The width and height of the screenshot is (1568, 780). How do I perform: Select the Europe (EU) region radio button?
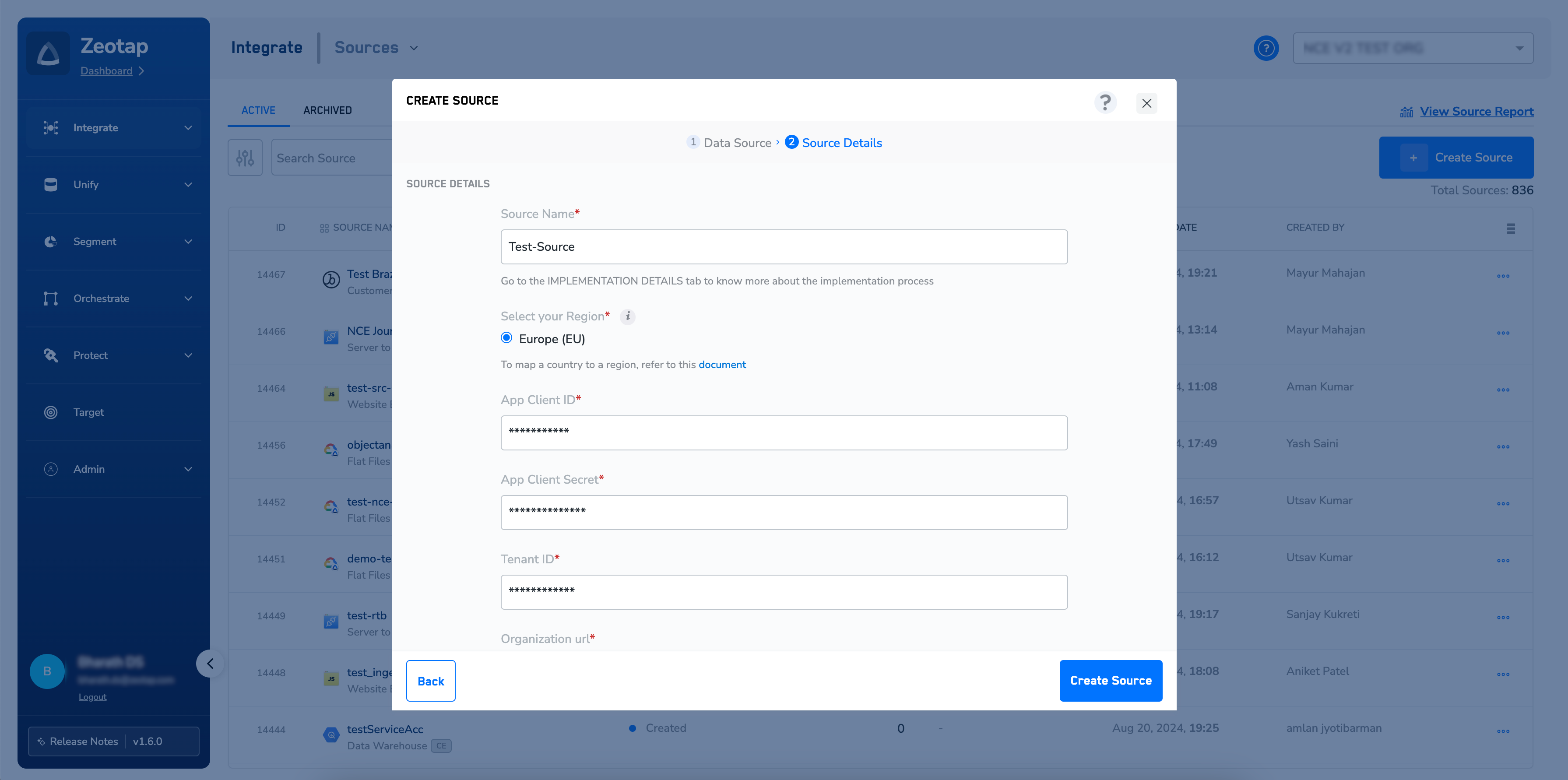(506, 337)
